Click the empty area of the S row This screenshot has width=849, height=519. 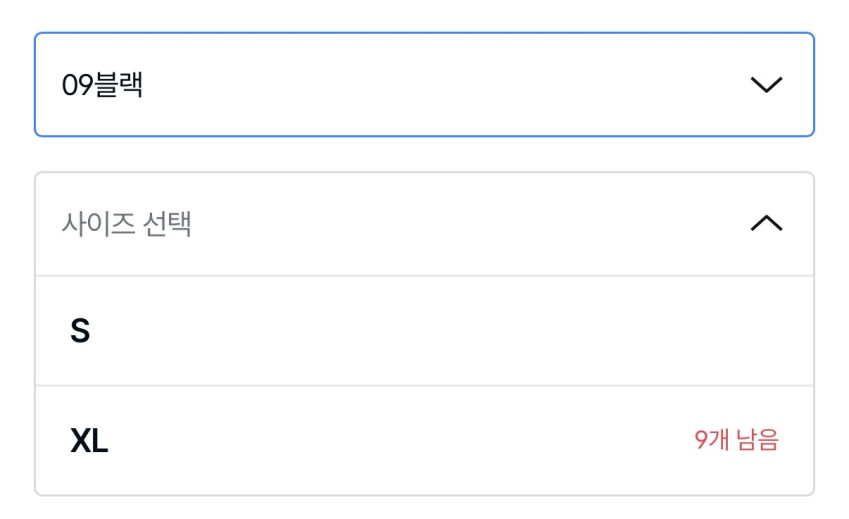(450, 331)
